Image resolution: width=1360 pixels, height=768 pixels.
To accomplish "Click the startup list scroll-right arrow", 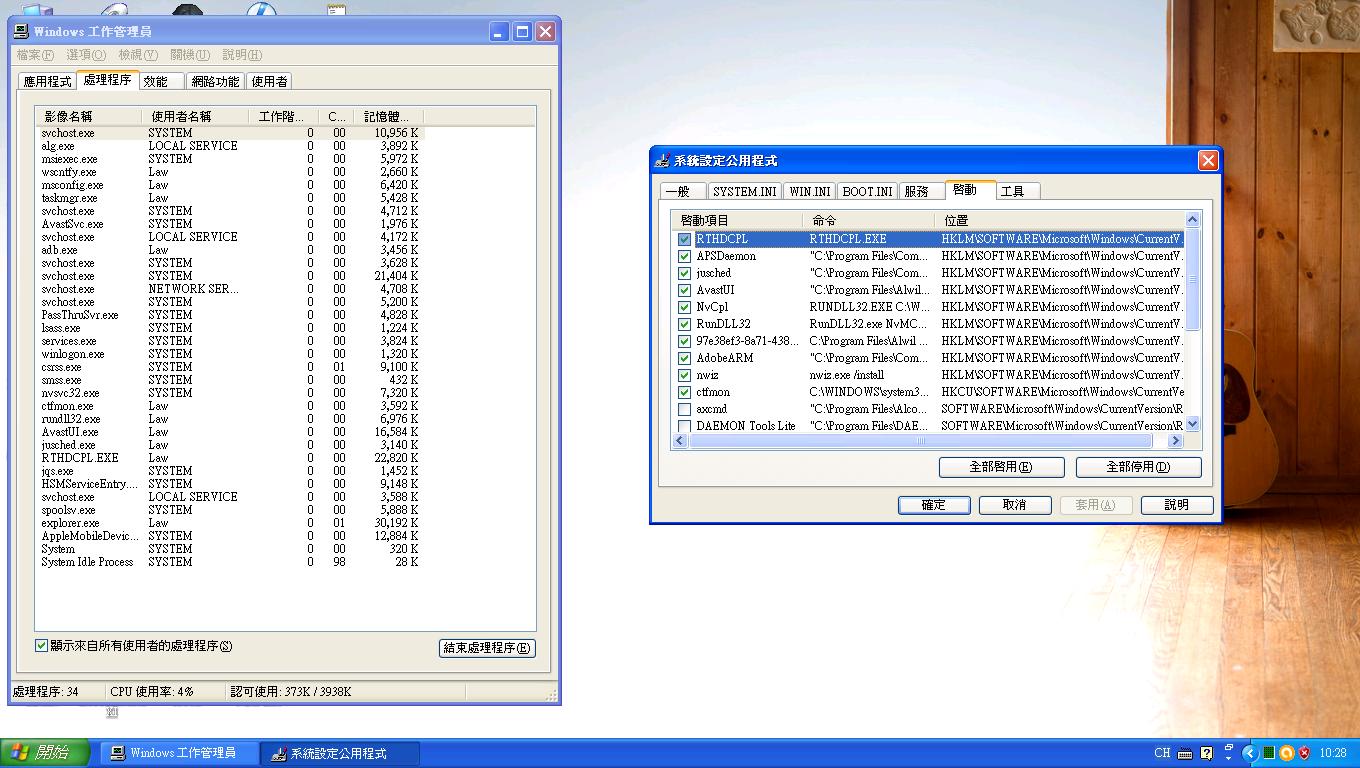I will click(1176, 440).
